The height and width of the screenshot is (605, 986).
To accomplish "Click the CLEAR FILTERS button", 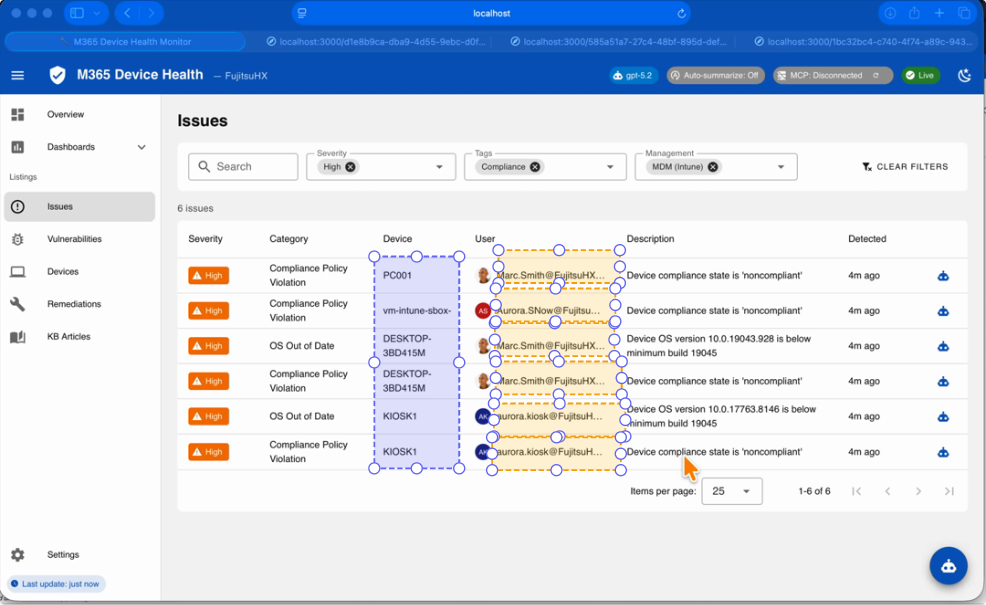I will click(904, 167).
